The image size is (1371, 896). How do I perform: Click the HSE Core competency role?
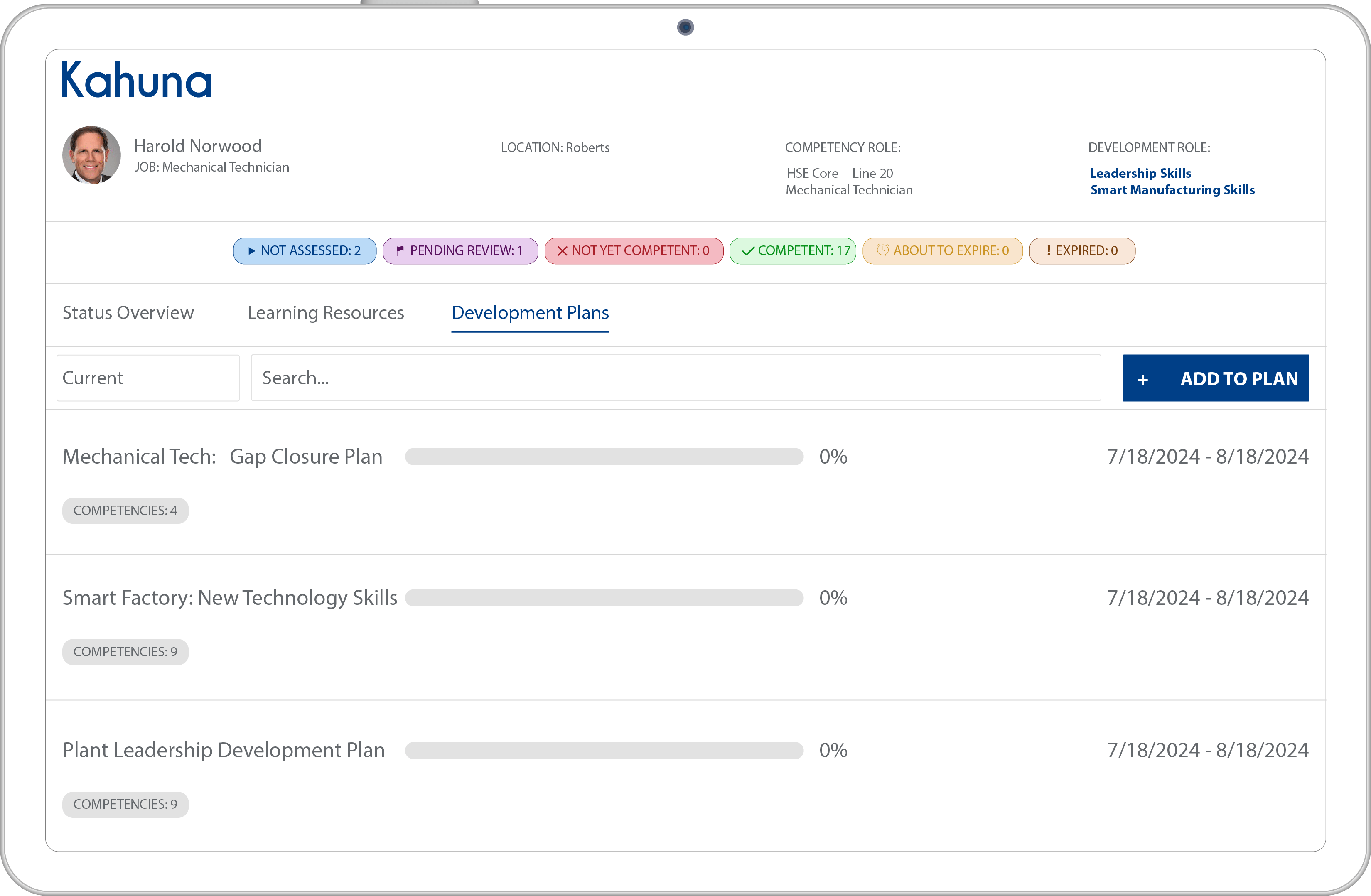point(812,173)
